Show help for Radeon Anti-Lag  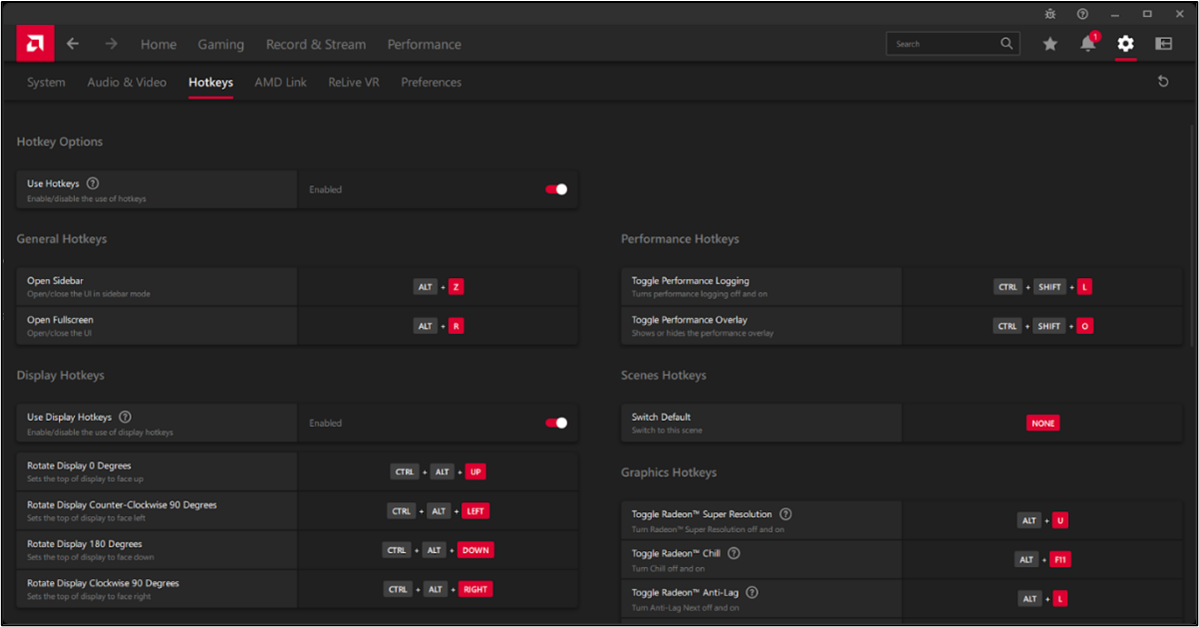click(752, 592)
